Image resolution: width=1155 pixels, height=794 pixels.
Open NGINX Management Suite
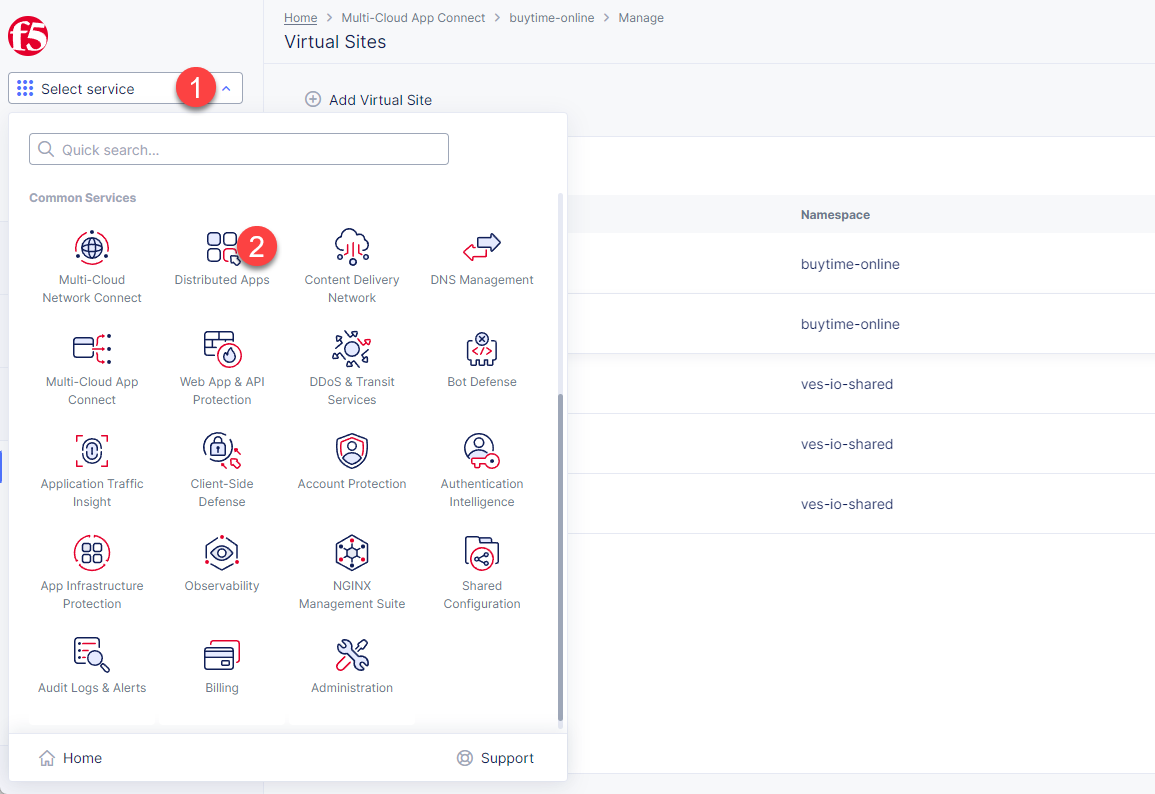click(352, 572)
